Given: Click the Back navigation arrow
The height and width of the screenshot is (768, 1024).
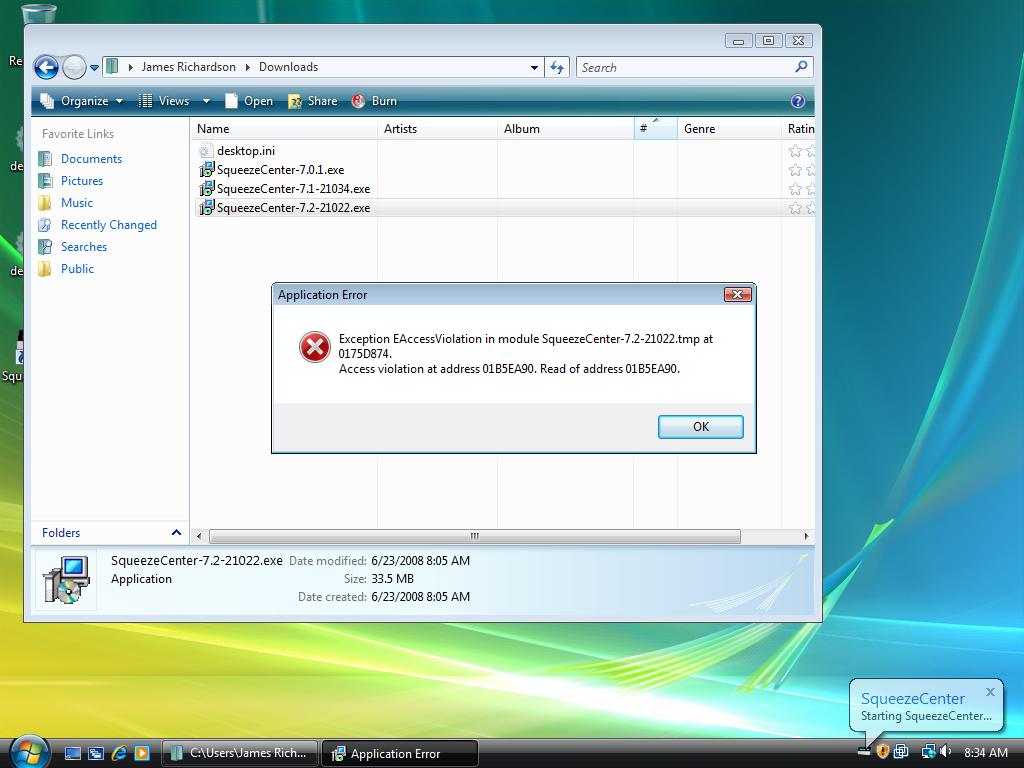Looking at the screenshot, I should tap(46, 67).
